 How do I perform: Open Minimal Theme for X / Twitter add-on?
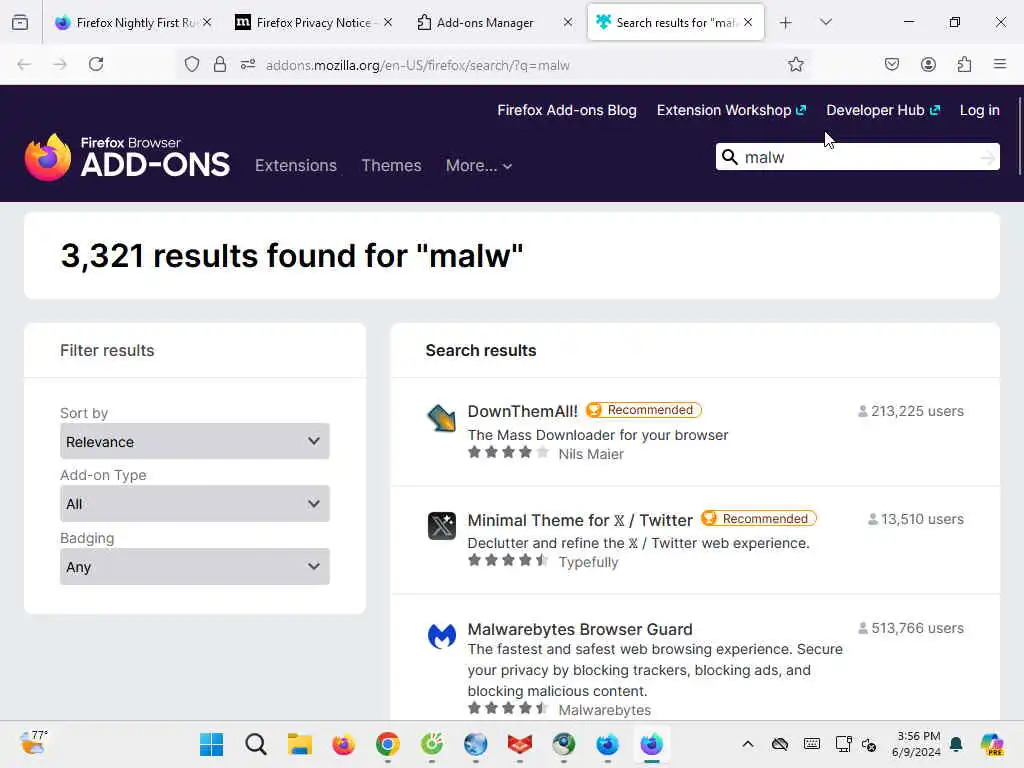coord(580,520)
